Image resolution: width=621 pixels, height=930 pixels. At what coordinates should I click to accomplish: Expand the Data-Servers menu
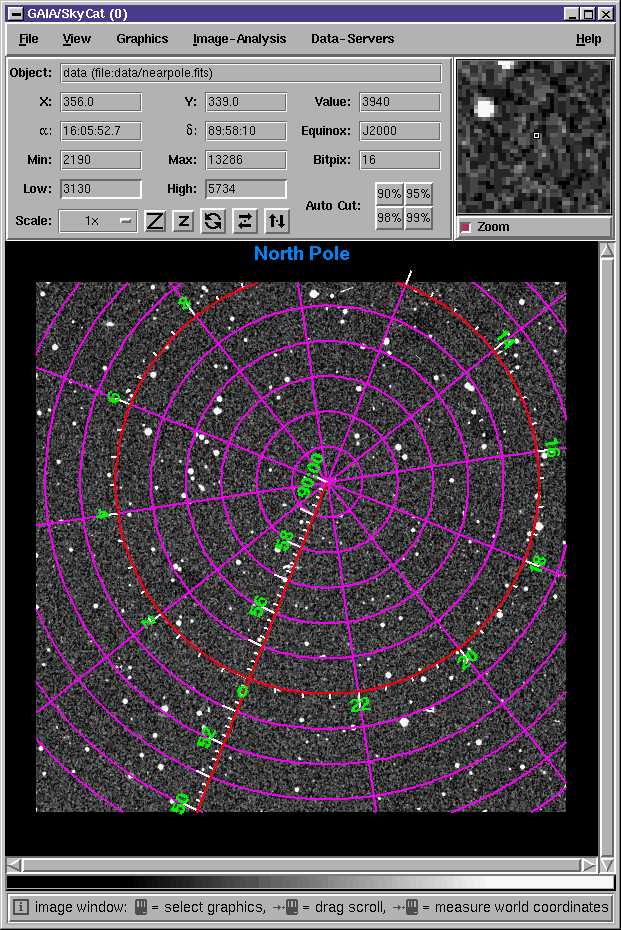click(352, 39)
